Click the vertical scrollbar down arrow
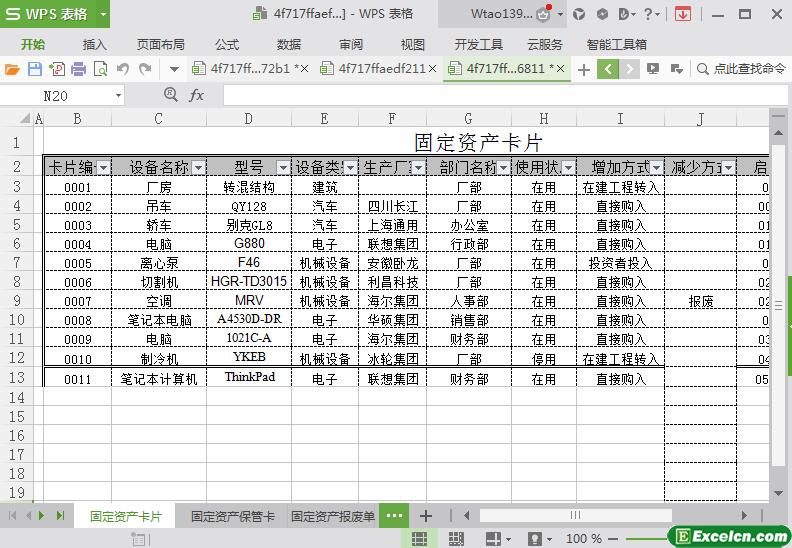792x548 pixels. pyautogui.click(x=778, y=493)
